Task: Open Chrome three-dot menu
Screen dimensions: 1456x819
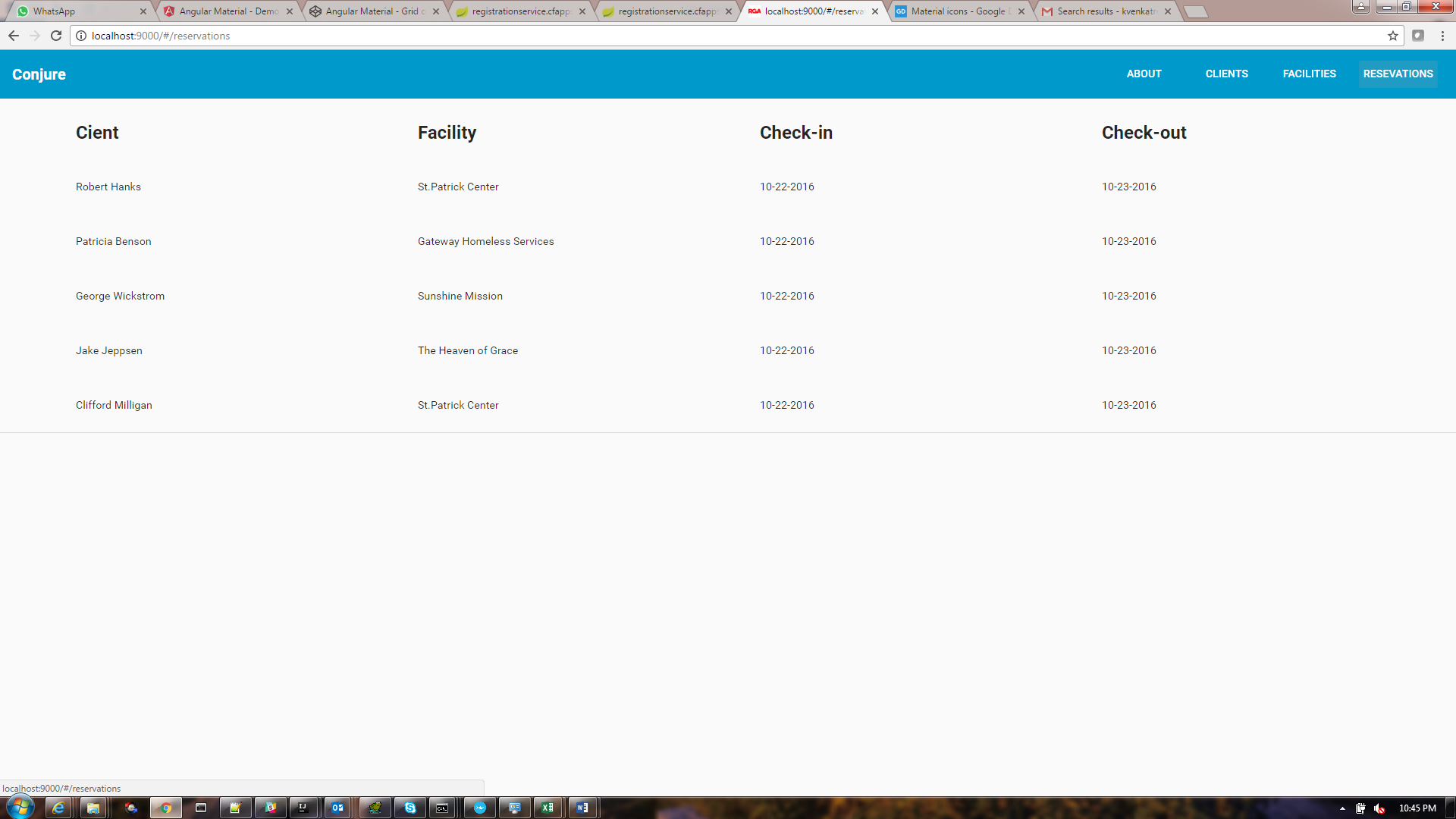Action: pyautogui.click(x=1442, y=36)
